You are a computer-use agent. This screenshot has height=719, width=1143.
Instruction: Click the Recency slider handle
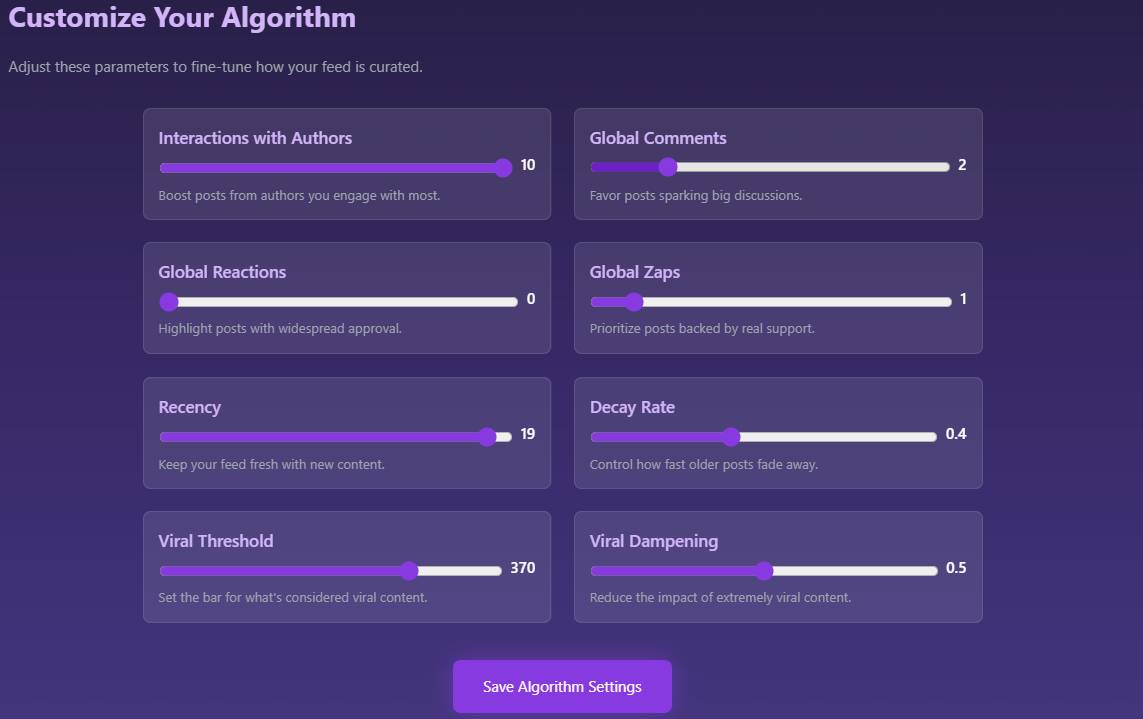(x=487, y=436)
